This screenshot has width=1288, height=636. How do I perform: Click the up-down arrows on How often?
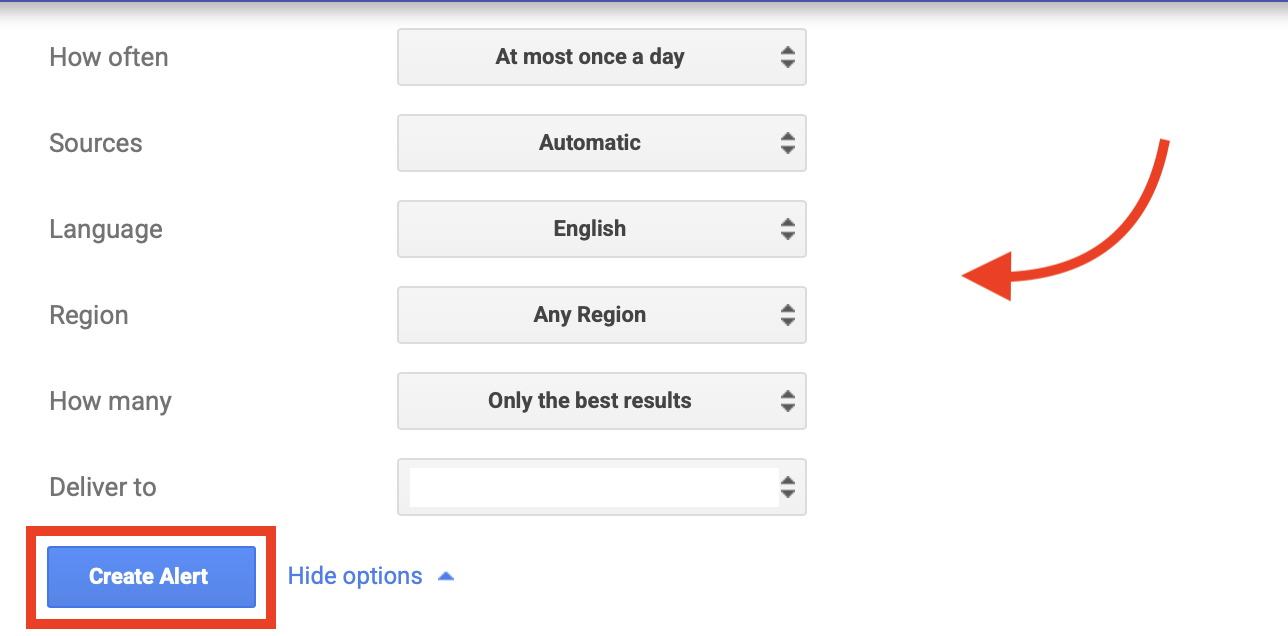tap(788, 57)
